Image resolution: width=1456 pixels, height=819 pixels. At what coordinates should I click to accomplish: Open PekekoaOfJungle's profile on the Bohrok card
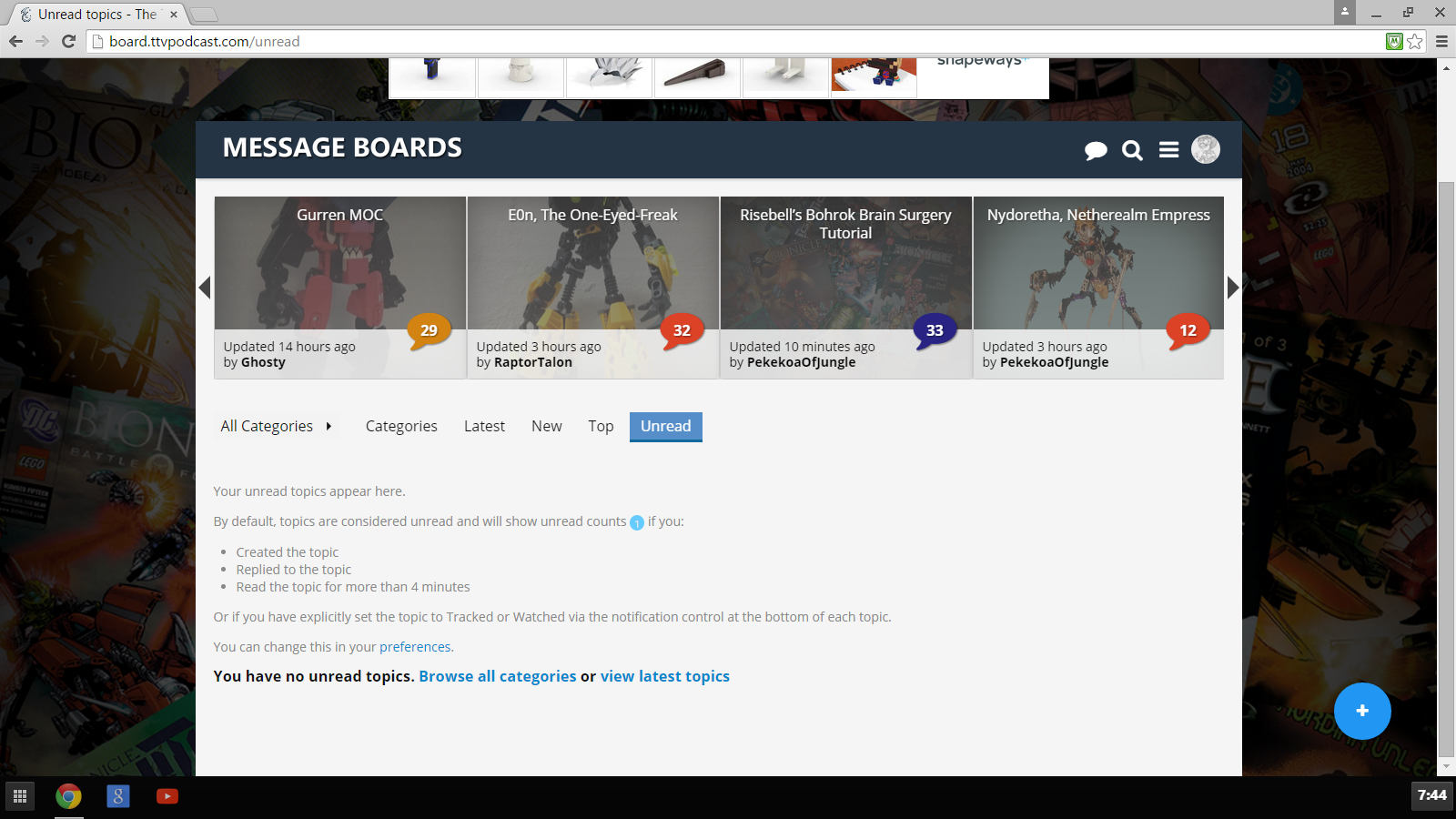click(802, 362)
